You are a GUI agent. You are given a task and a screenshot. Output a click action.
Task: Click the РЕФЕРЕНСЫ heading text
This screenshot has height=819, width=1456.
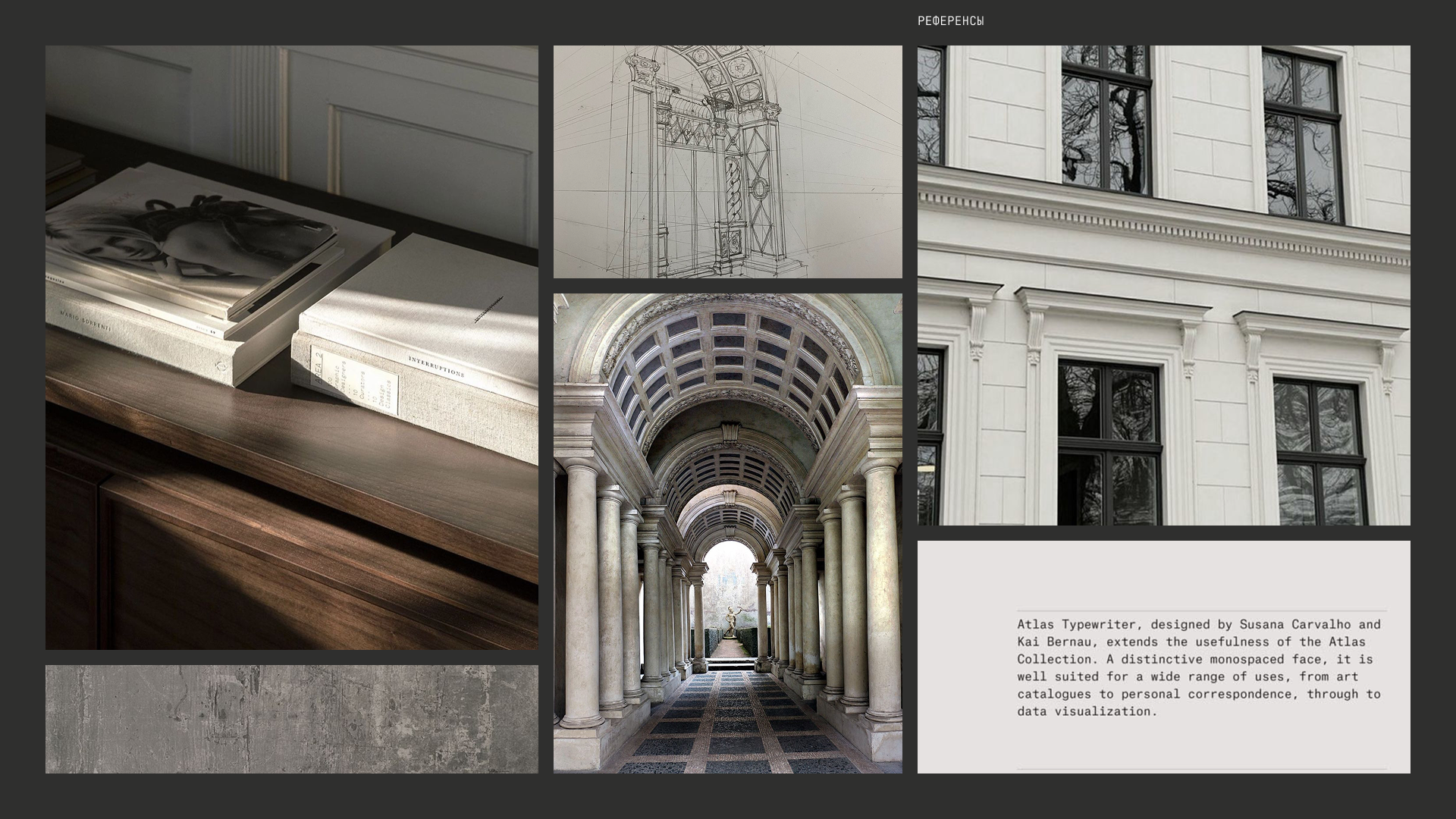[950, 21]
